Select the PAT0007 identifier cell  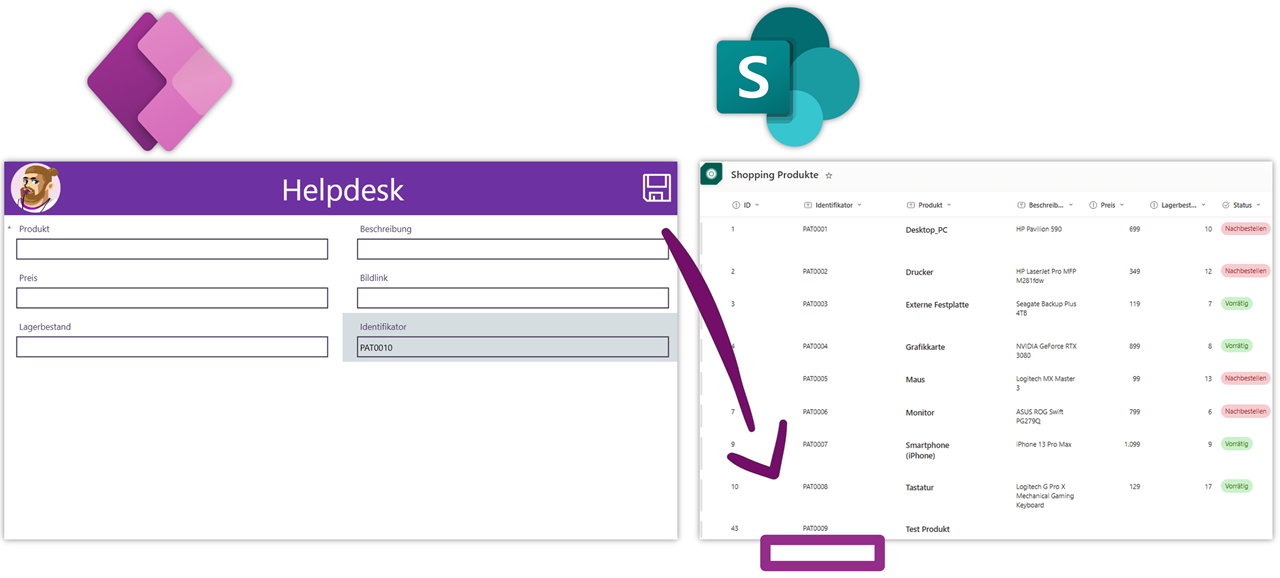click(815, 444)
